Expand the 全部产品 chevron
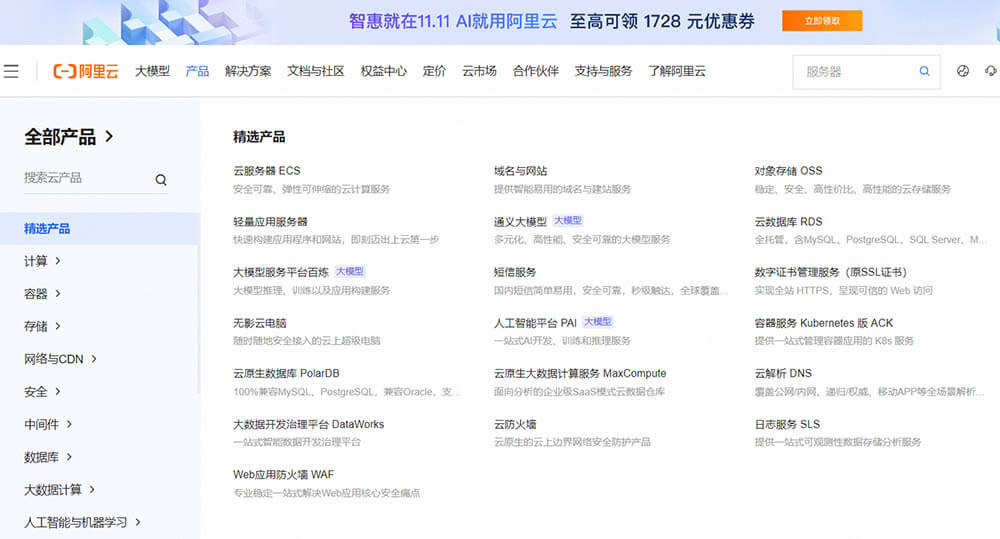 point(110,136)
